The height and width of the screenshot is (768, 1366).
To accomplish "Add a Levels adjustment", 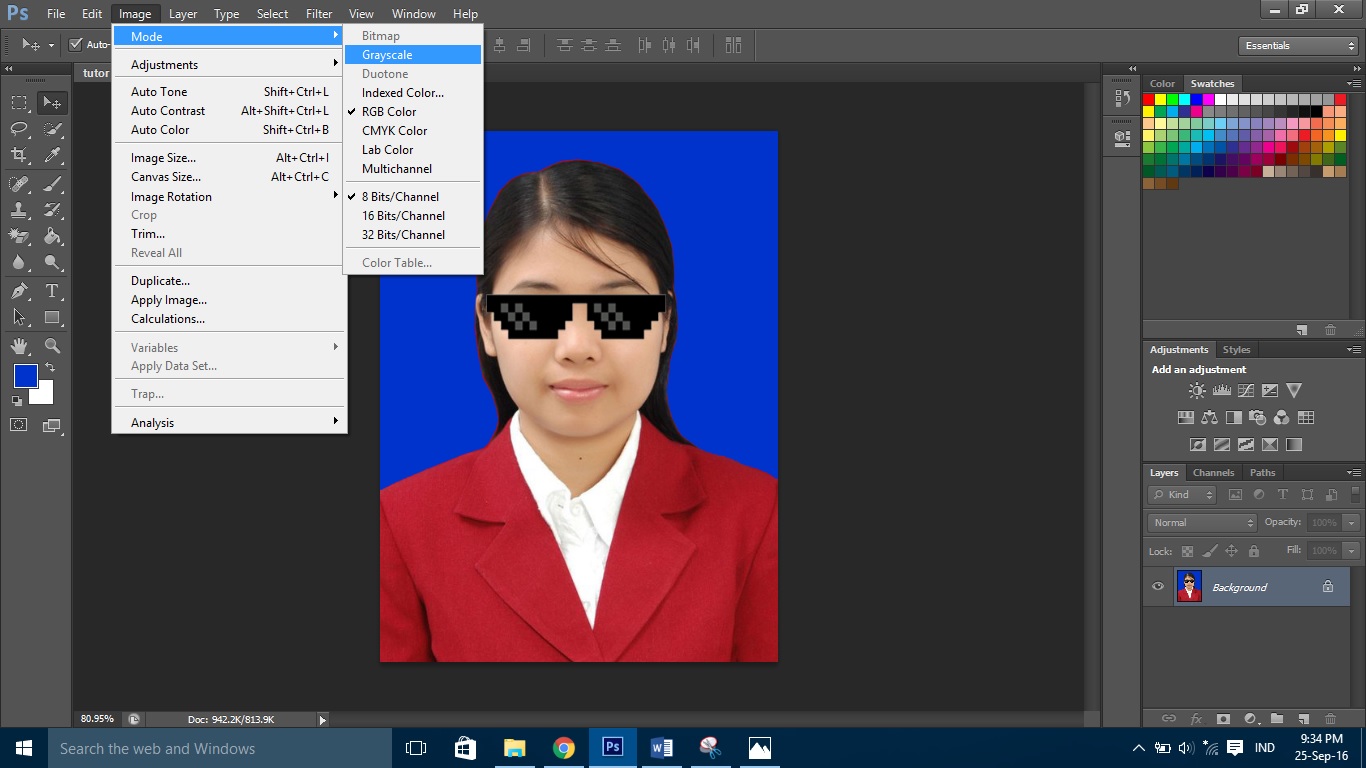I will [1221, 391].
